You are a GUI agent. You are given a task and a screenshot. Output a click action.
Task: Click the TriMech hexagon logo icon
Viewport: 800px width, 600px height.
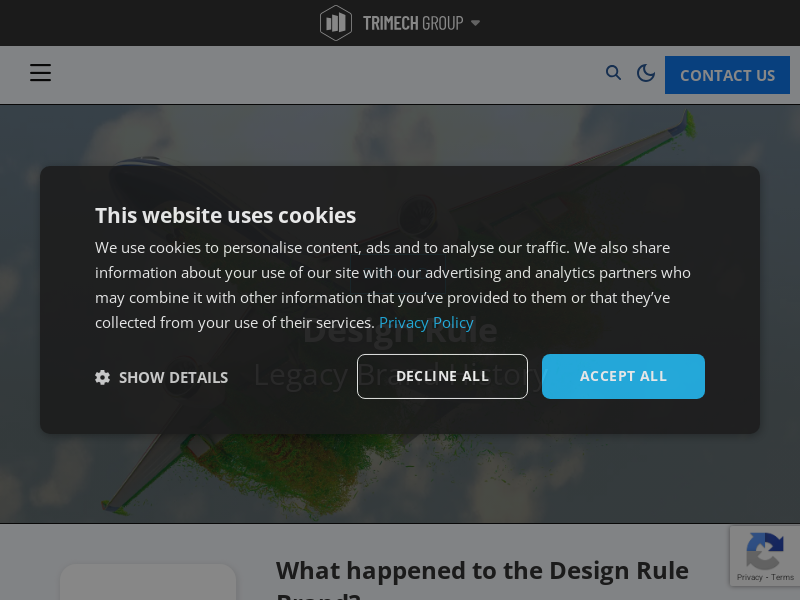336,23
